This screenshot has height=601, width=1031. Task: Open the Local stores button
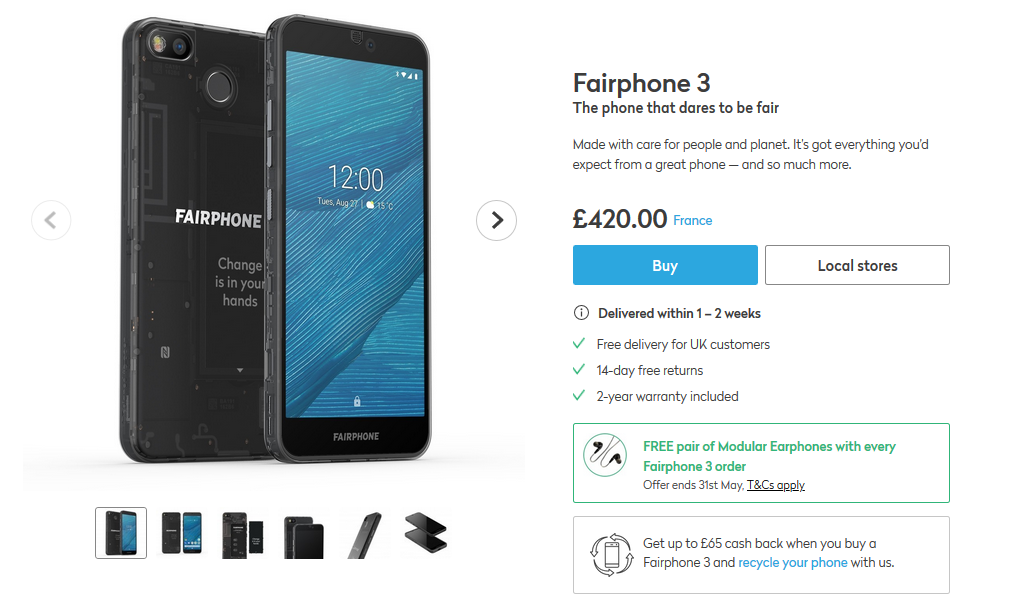tap(857, 265)
